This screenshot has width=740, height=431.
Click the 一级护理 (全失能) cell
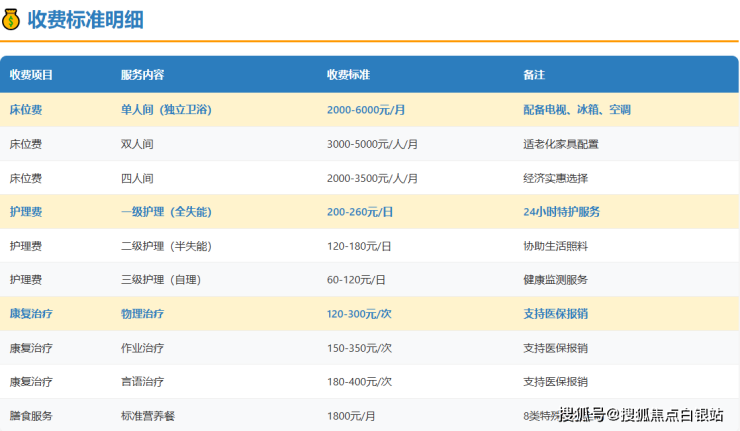point(166,212)
